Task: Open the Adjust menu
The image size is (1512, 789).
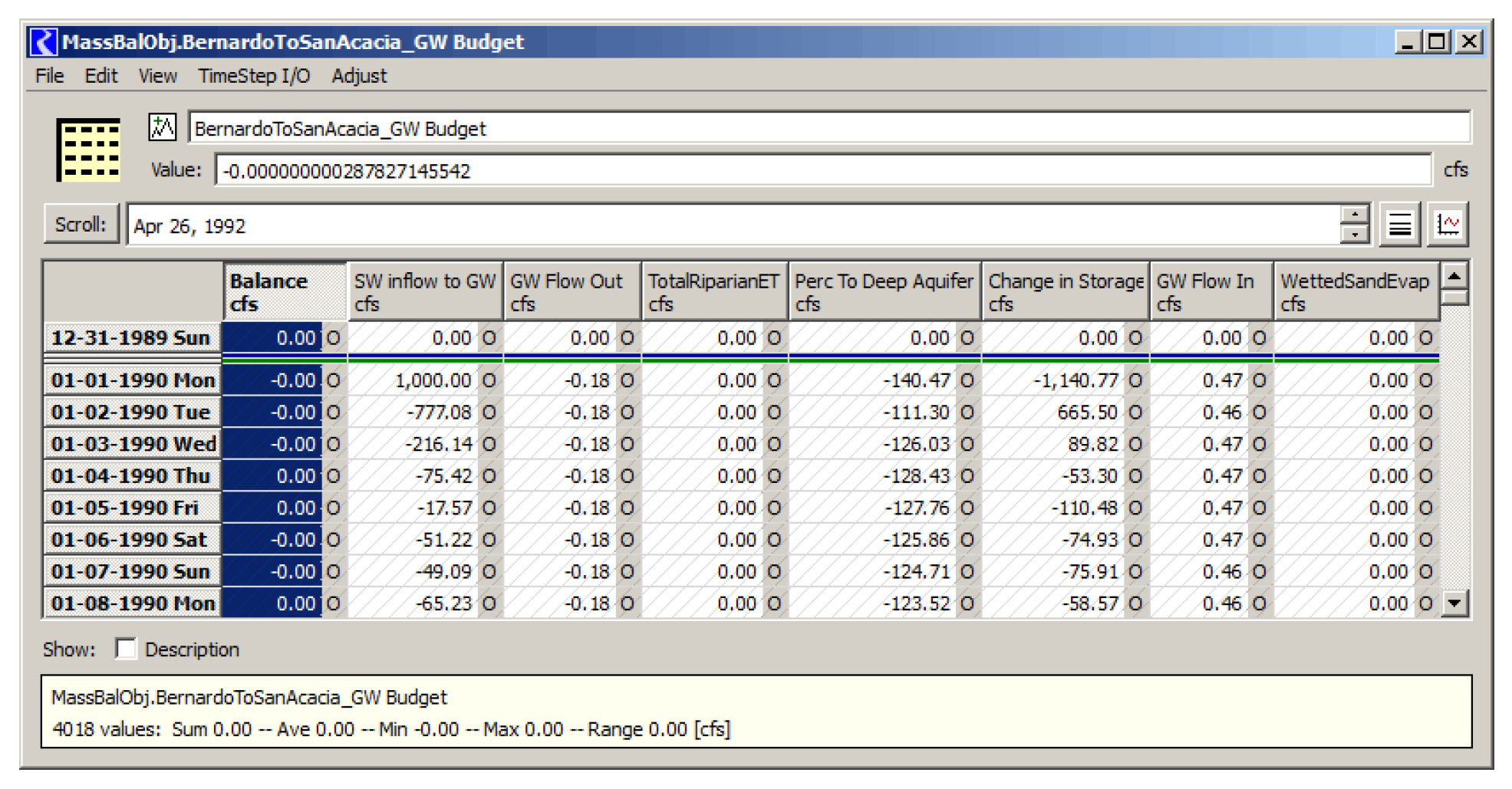Action: (359, 76)
